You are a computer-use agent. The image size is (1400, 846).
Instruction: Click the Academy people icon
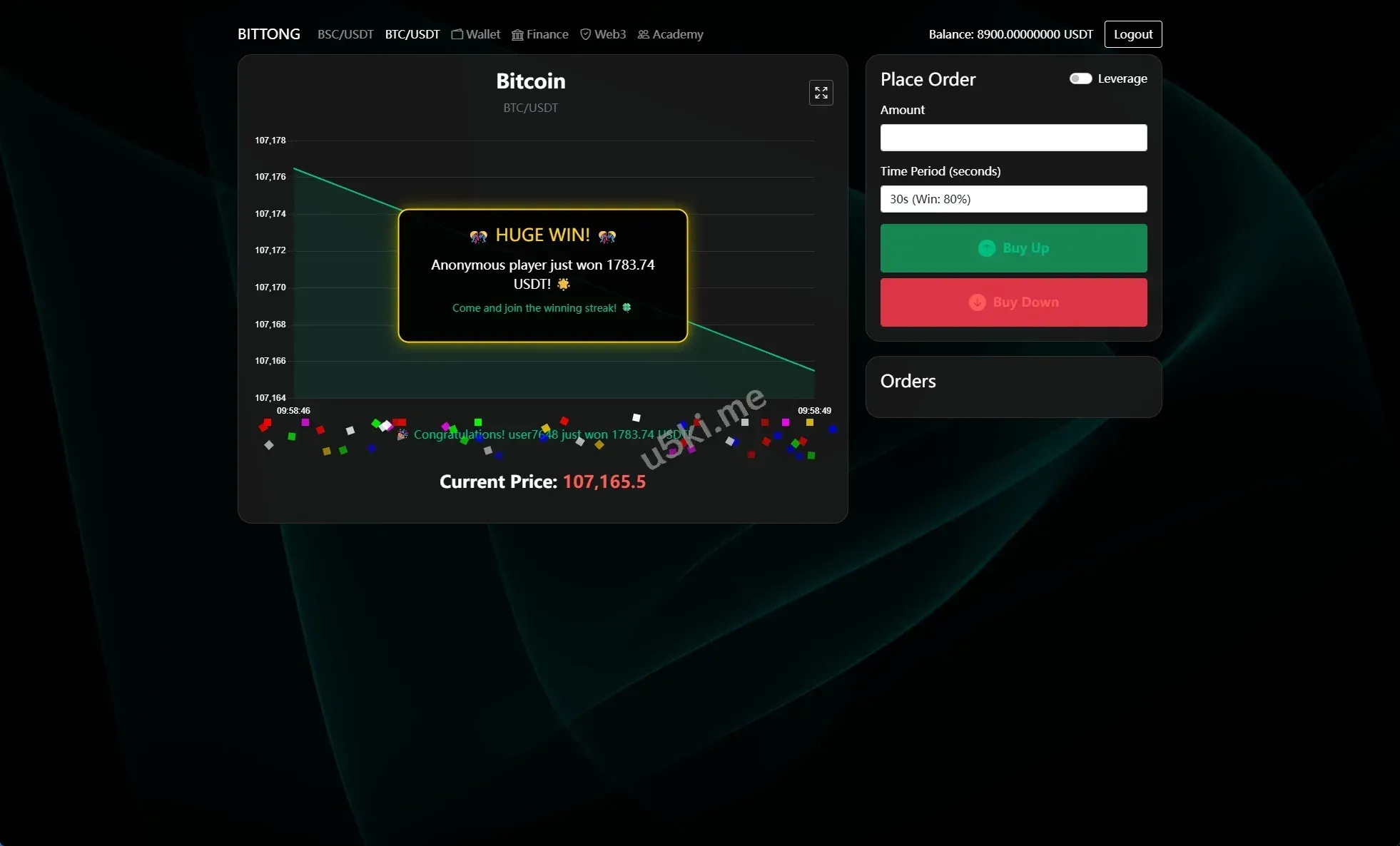click(643, 34)
